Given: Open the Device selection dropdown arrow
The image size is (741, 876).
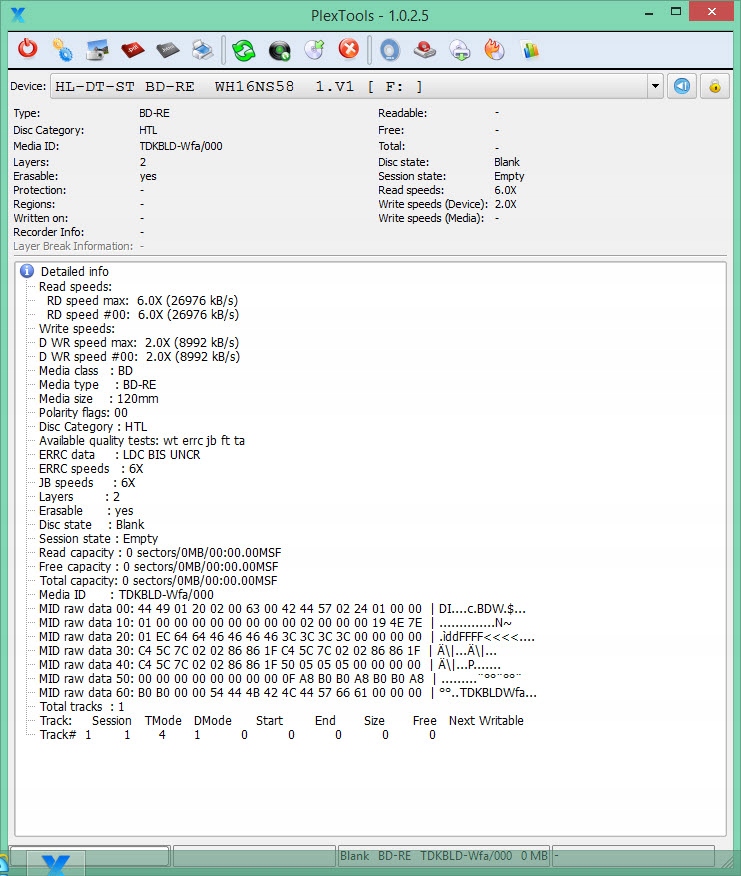Looking at the screenshot, I should (x=655, y=86).
